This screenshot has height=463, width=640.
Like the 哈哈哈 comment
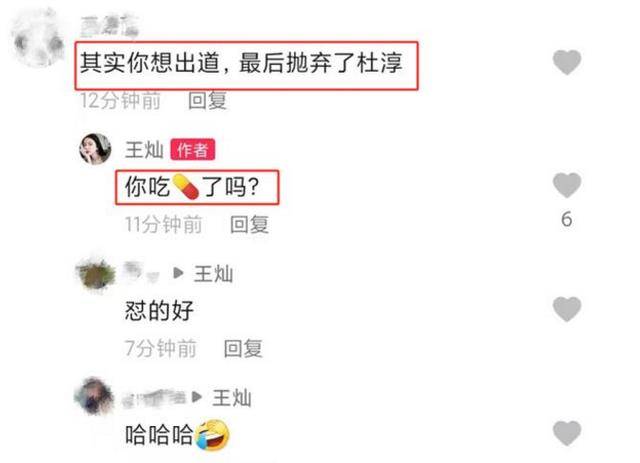567,433
